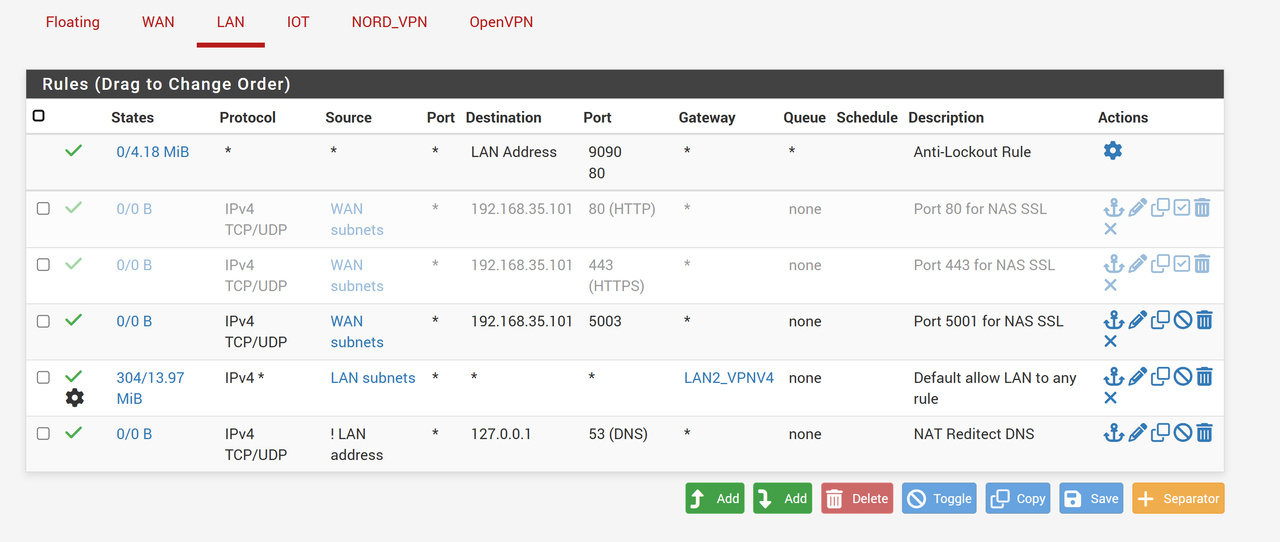This screenshot has height=542, width=1280.
Task: Disable the Port 5001 for NAS SSL rule
Action: [1182, 320]
